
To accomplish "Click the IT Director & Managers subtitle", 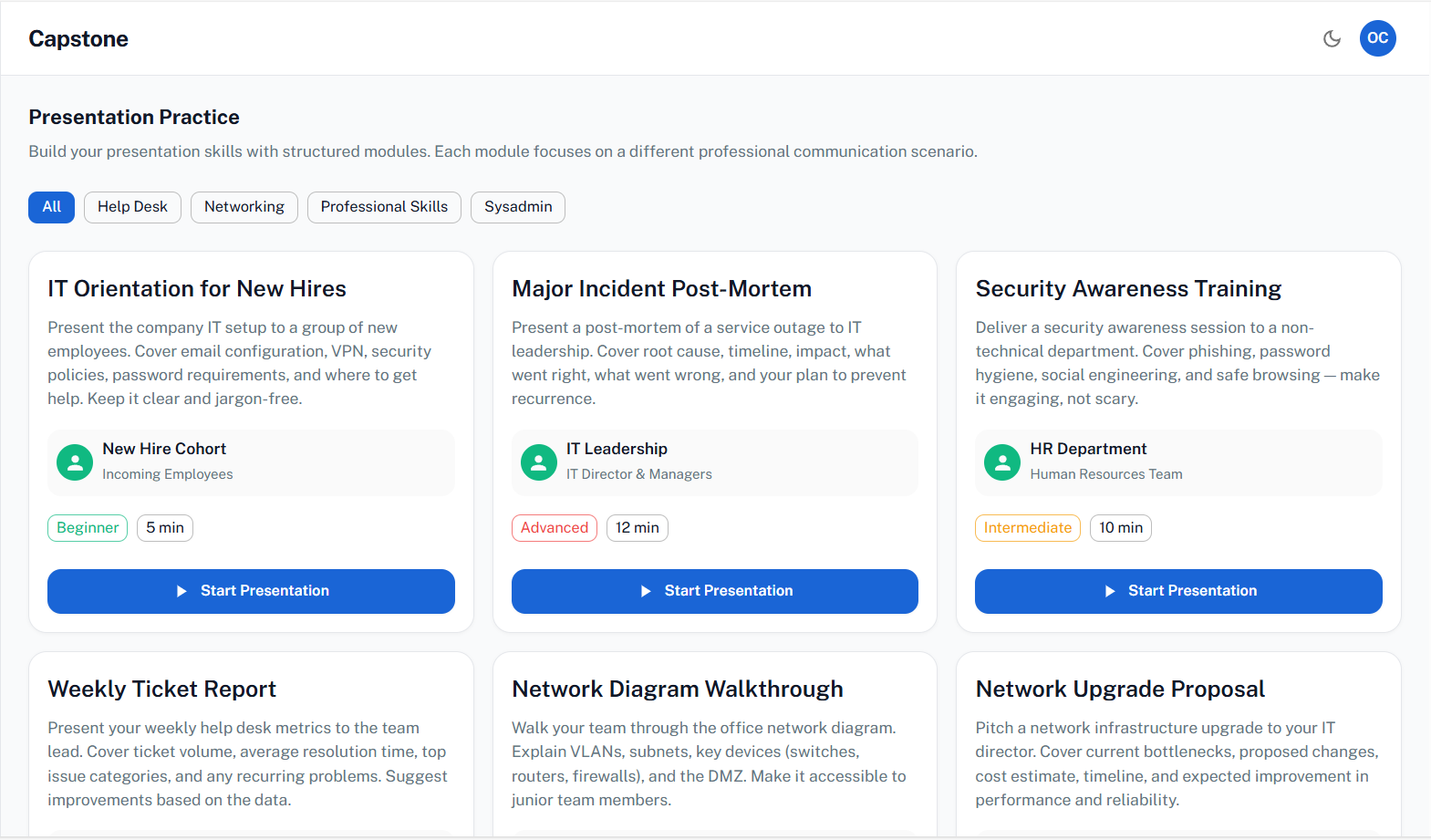I will click(639, 474).
